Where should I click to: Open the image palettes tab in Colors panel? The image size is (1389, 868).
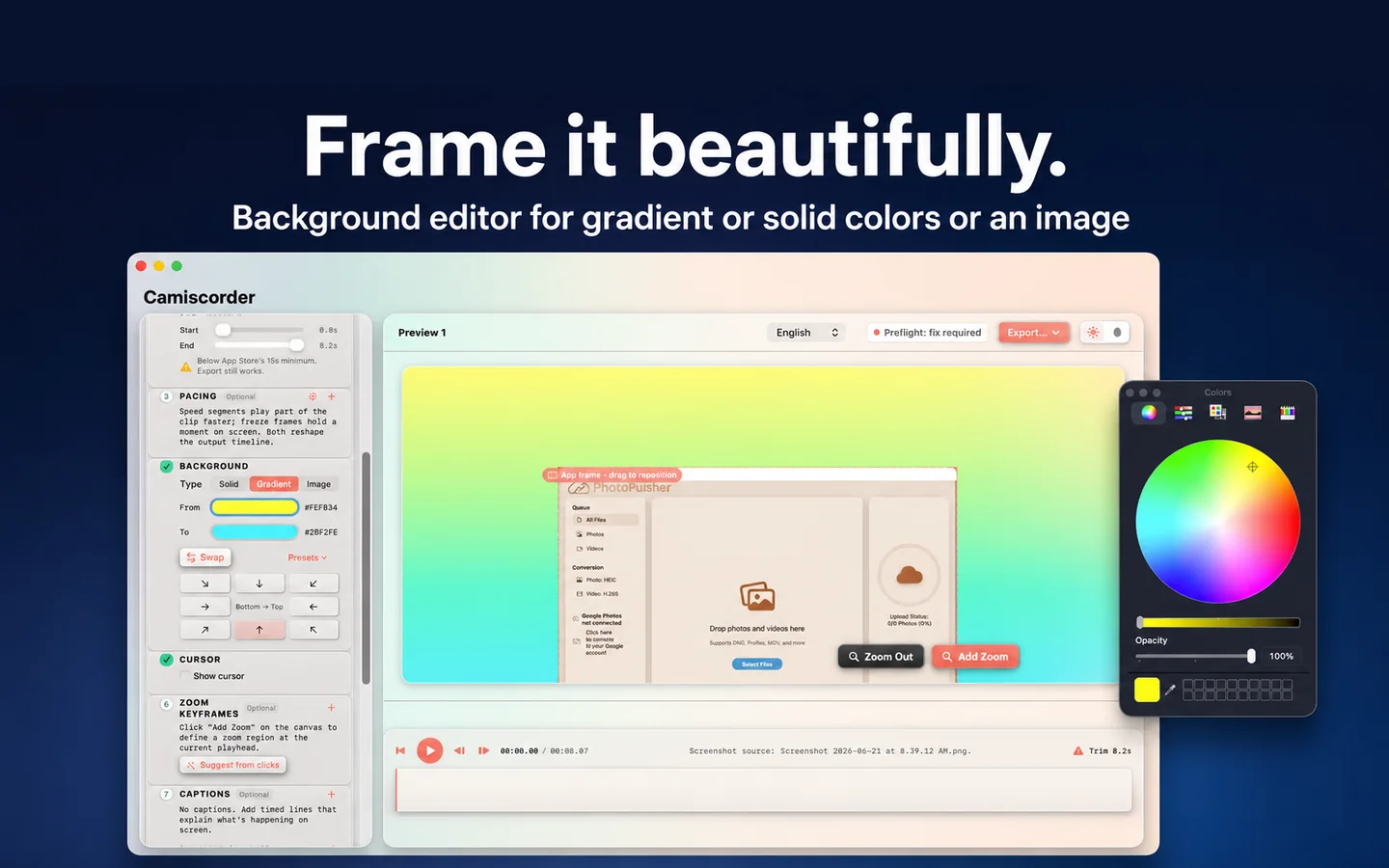(1253, 413)
